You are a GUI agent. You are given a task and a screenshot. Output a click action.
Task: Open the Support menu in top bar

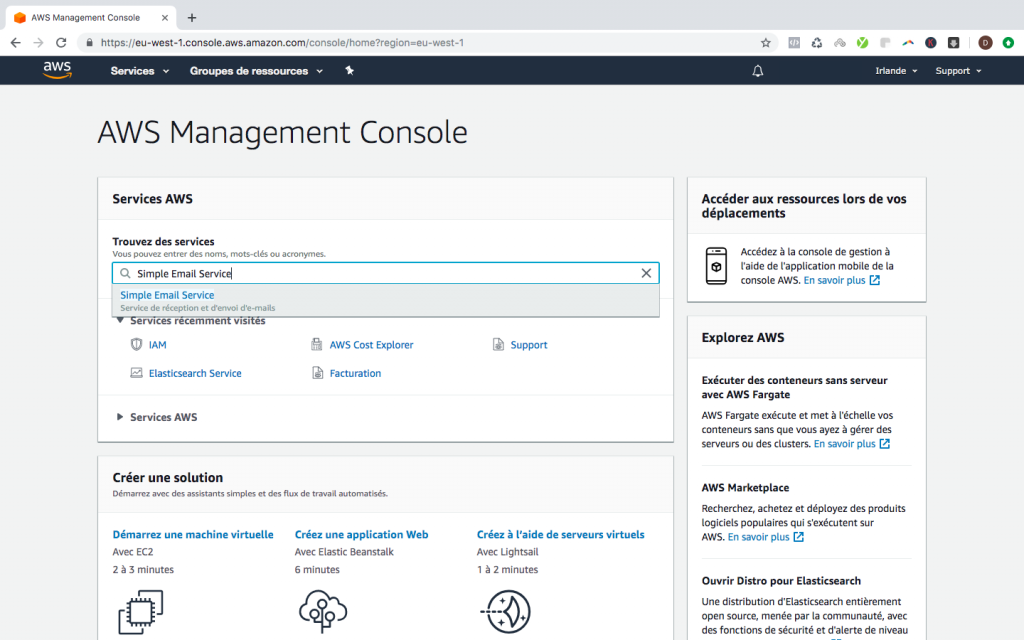(x=958, y=71)
